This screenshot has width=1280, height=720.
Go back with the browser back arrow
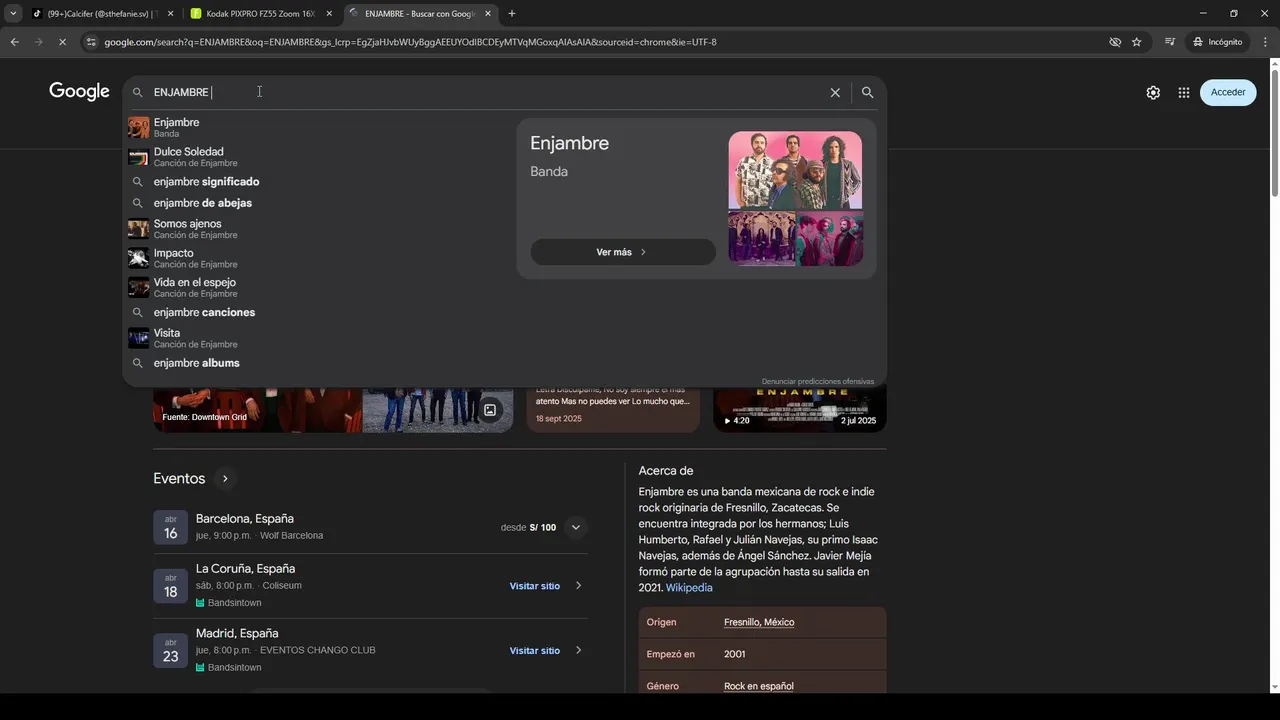(x=14, y=42)
